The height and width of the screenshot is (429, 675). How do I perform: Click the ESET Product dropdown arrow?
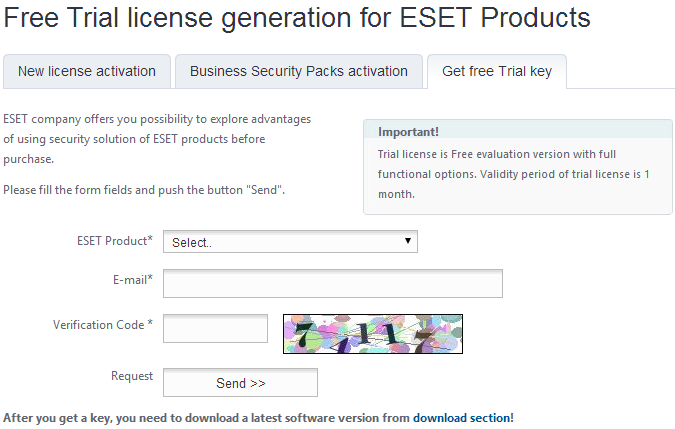pyautogui.click(x=408, y=241)
